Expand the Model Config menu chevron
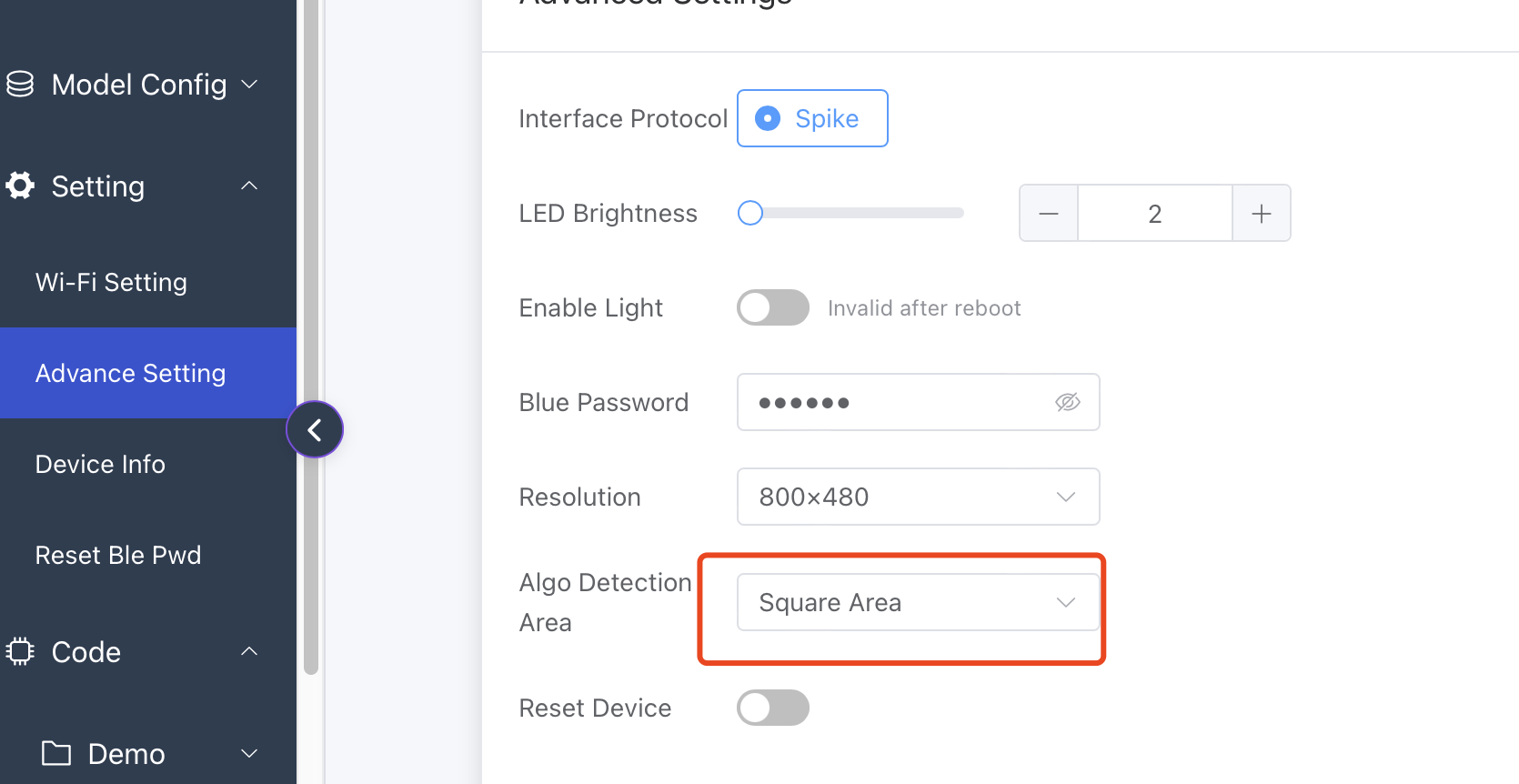This screenshot has width=1519, height=784. (249, 85)
